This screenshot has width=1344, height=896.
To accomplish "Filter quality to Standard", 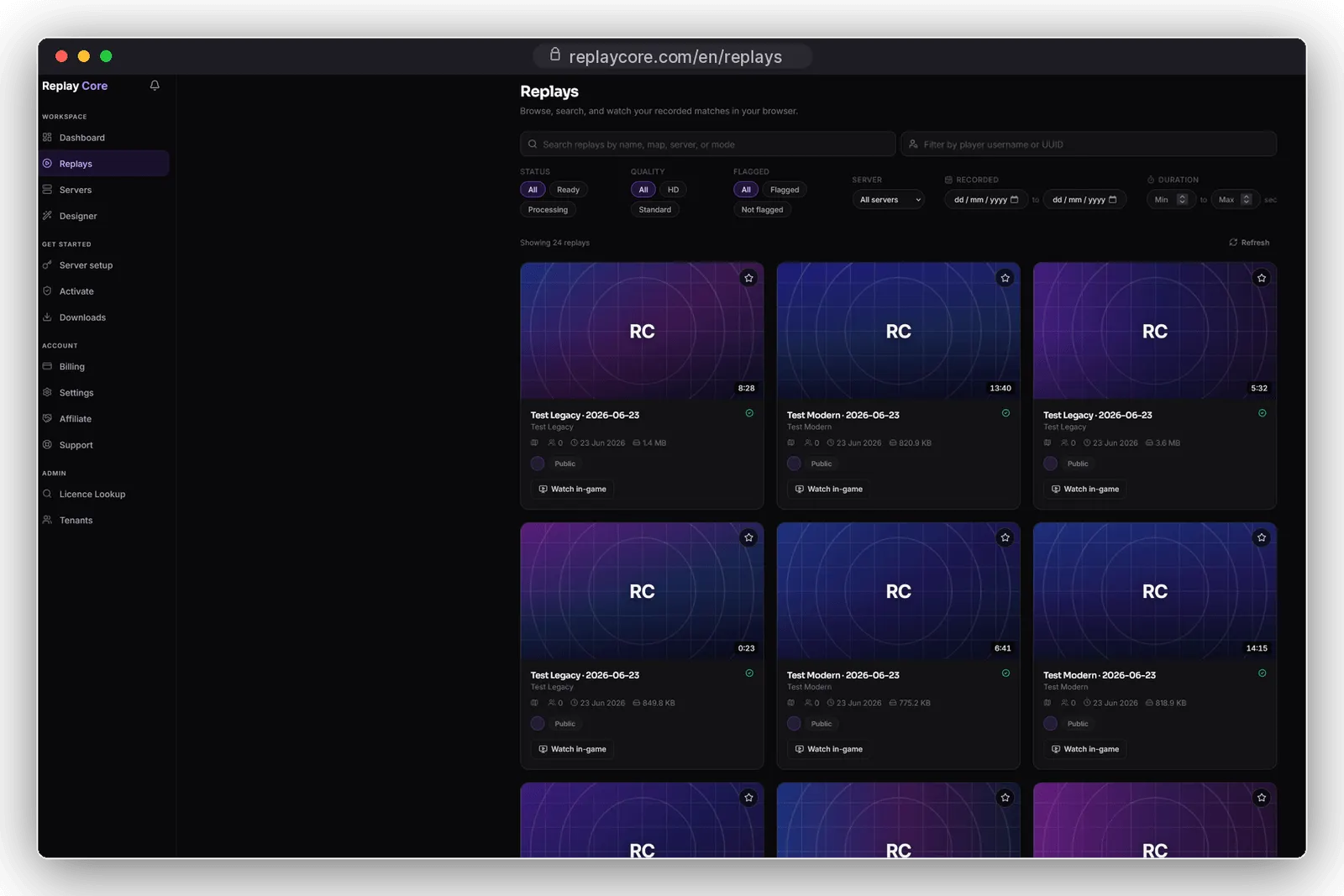I will pos(655,210).
